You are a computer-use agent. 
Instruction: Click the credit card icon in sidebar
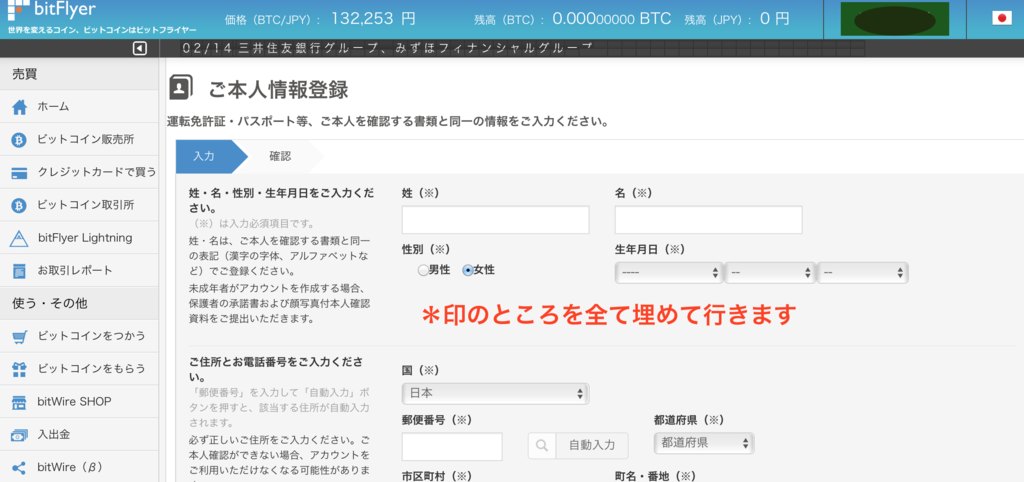pos(20,172)
